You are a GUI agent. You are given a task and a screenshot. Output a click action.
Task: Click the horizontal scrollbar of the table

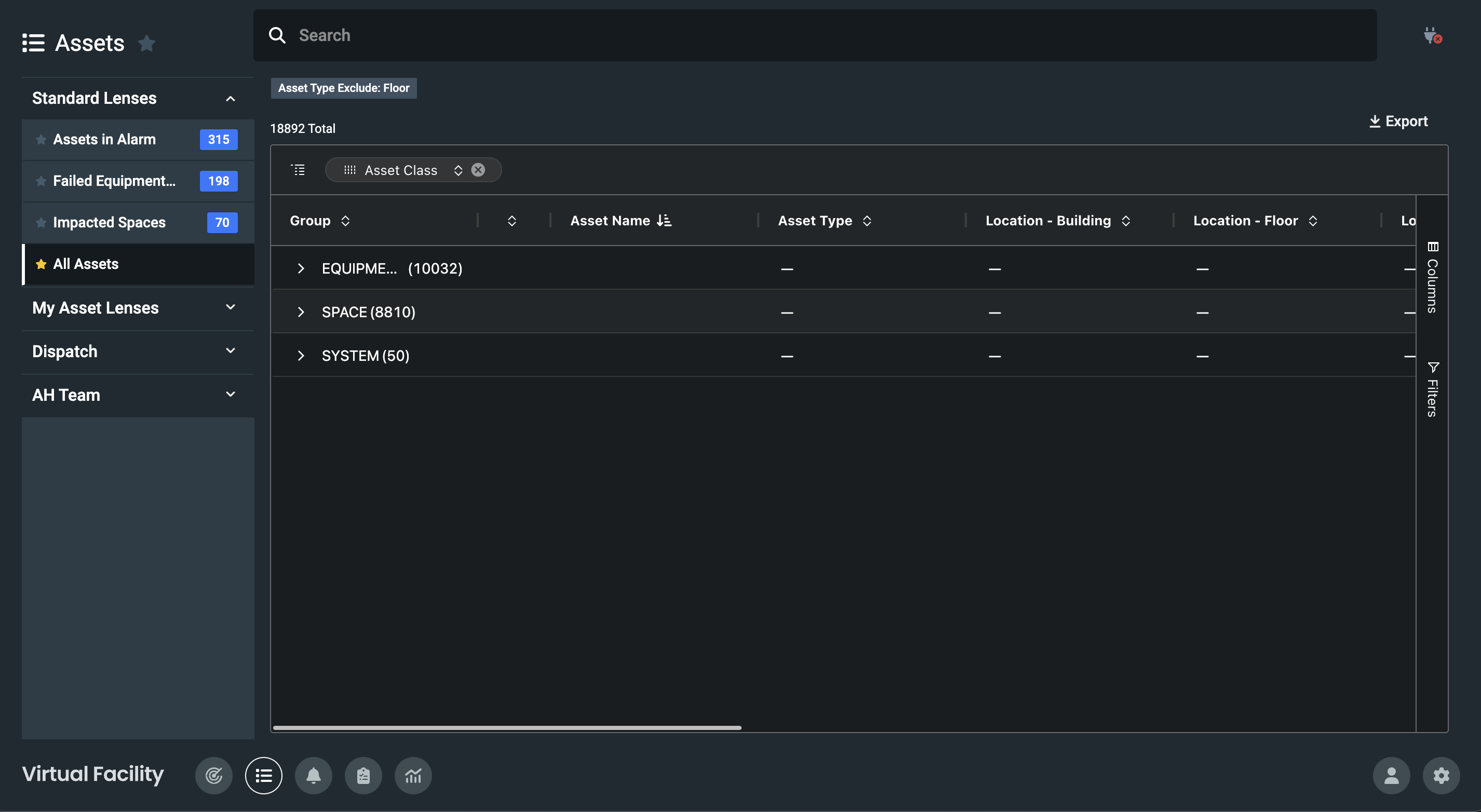506,727
